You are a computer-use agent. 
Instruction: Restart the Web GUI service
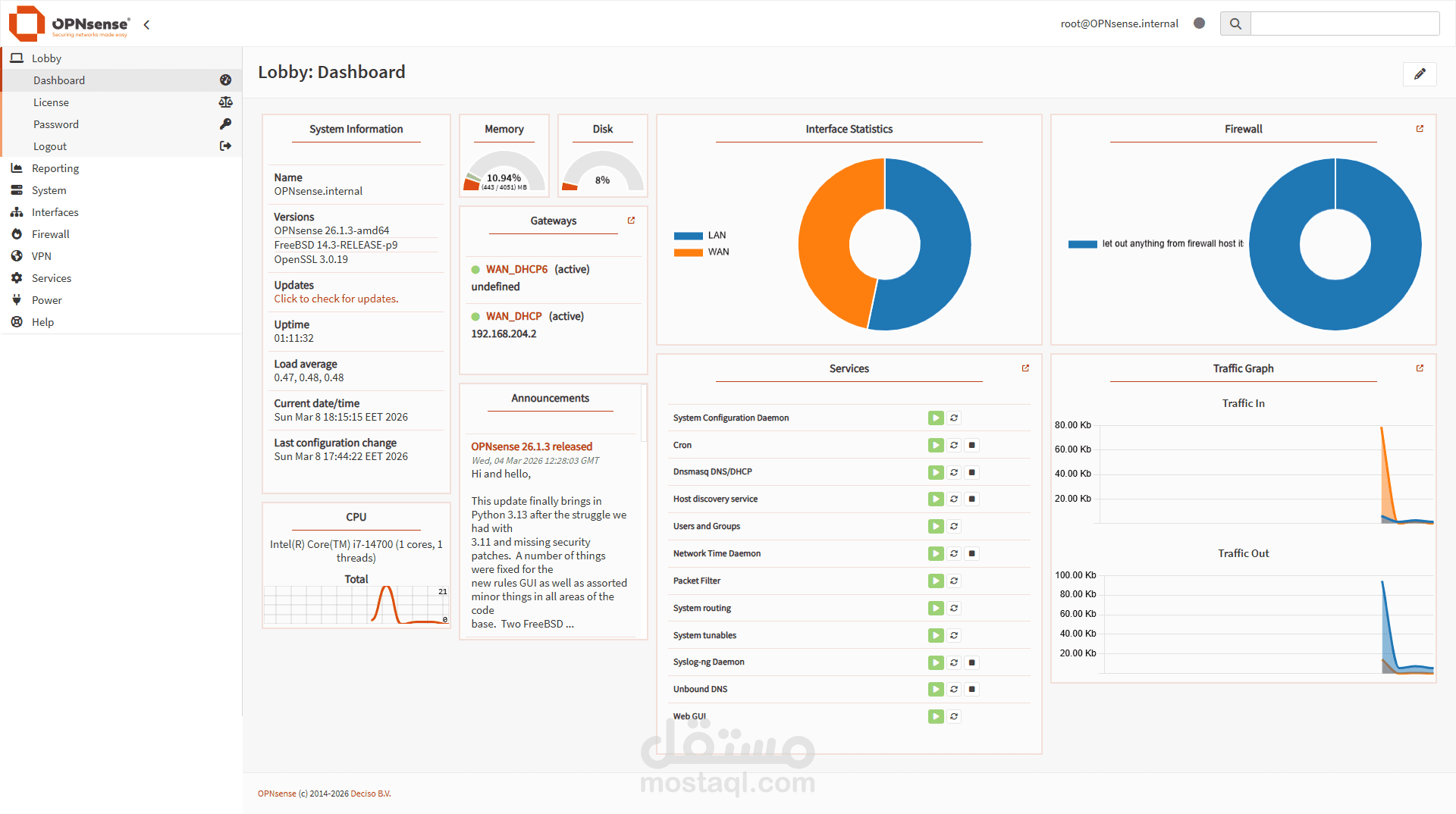954,716
